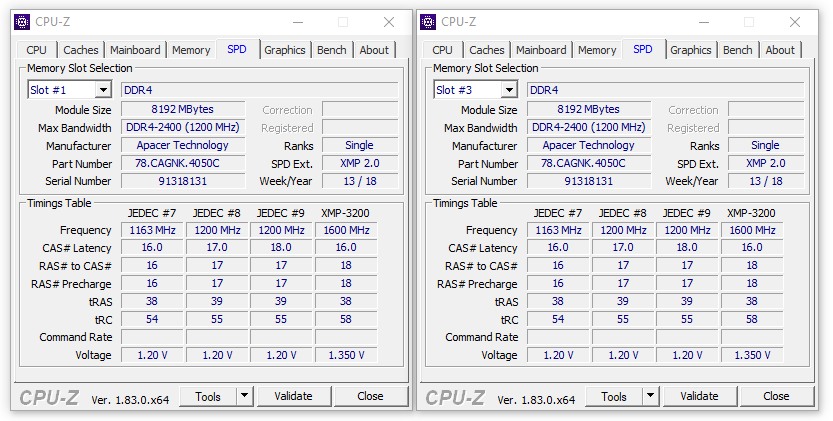The height and width of the screenshot is (421, 833).
Task: Open Caches tab in right window
Action: coord(487,50)
